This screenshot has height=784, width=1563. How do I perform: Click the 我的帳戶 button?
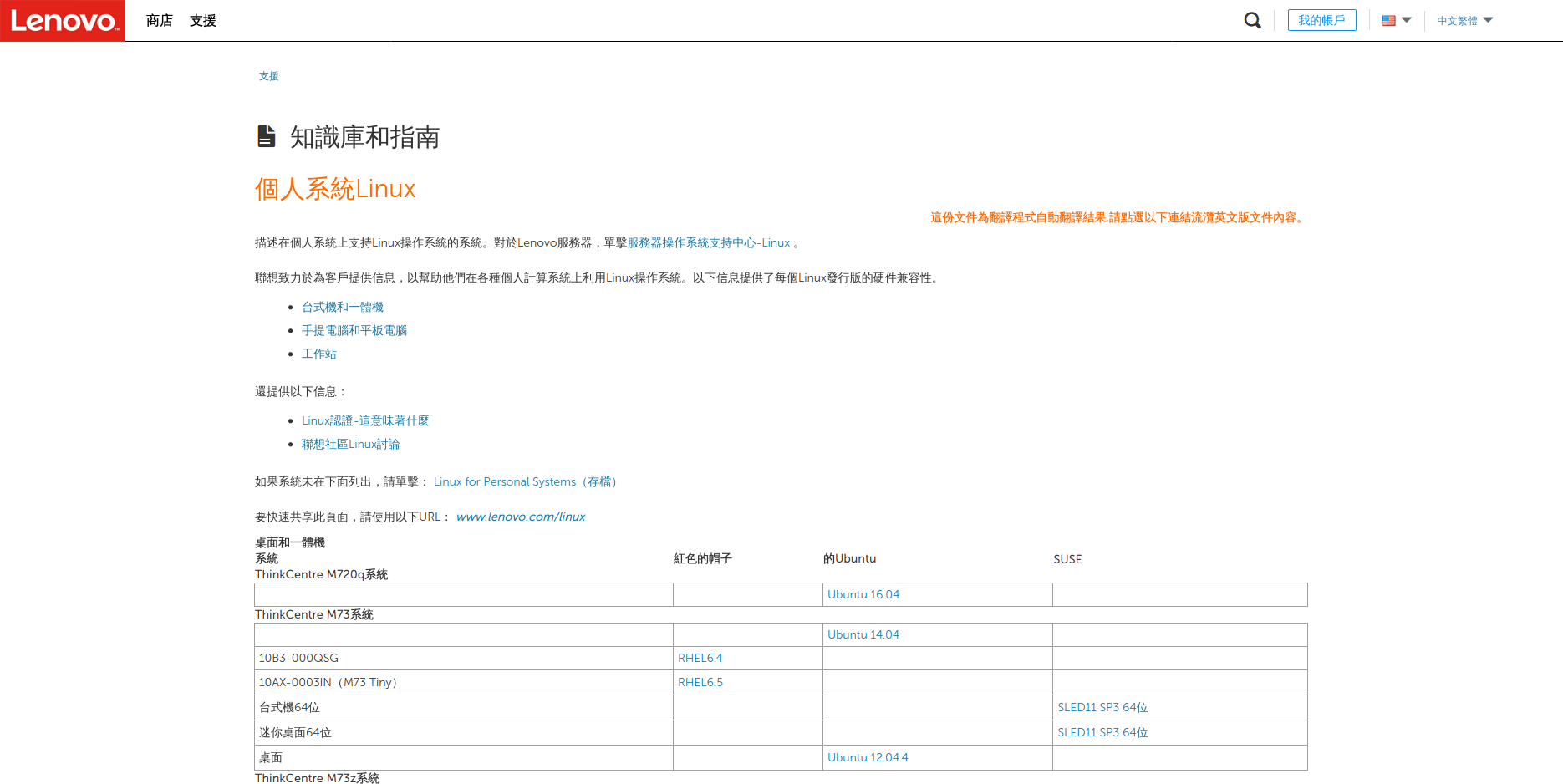tap(1322, 20)
